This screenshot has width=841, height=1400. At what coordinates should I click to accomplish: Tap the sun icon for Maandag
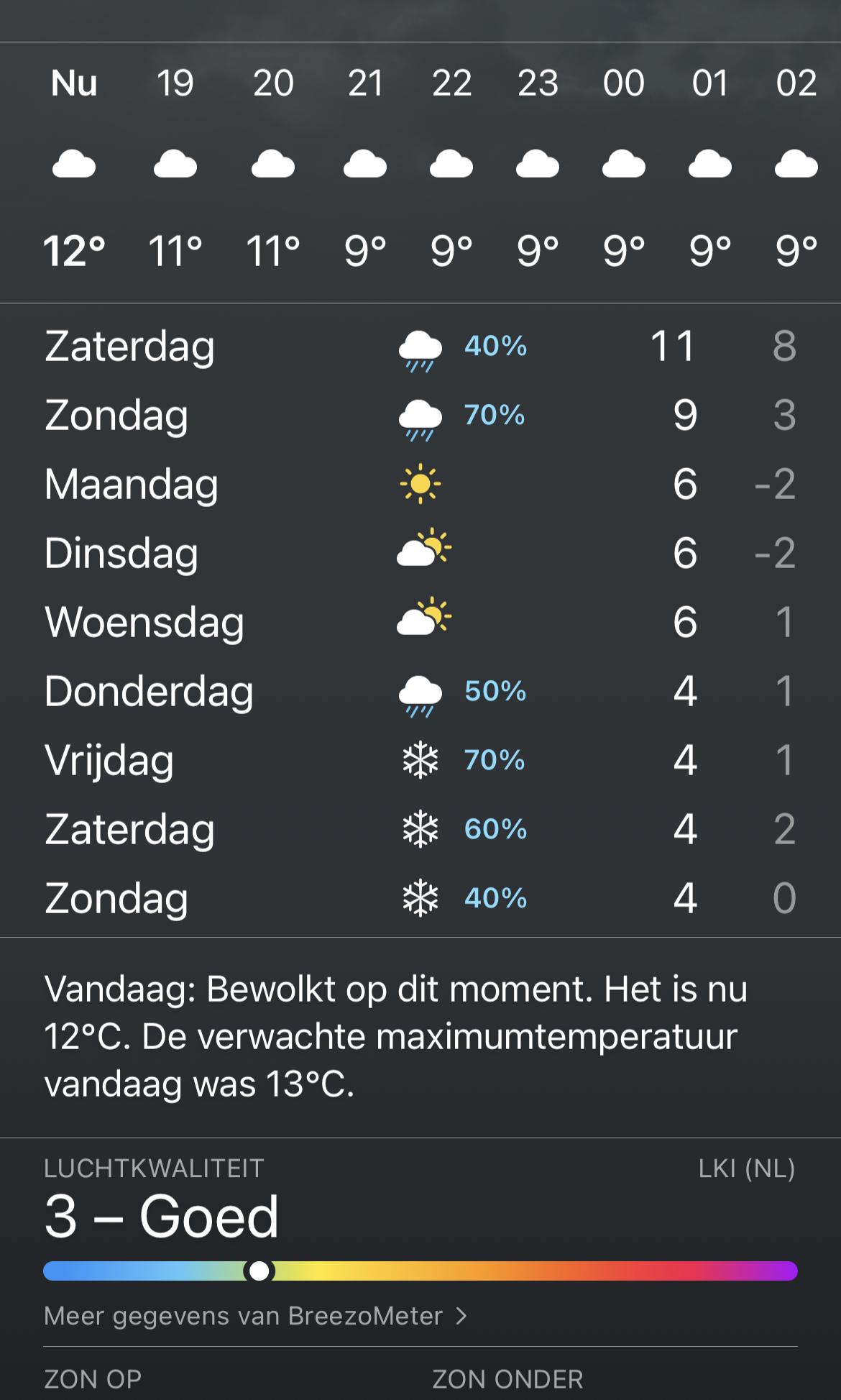click(420, 484)
